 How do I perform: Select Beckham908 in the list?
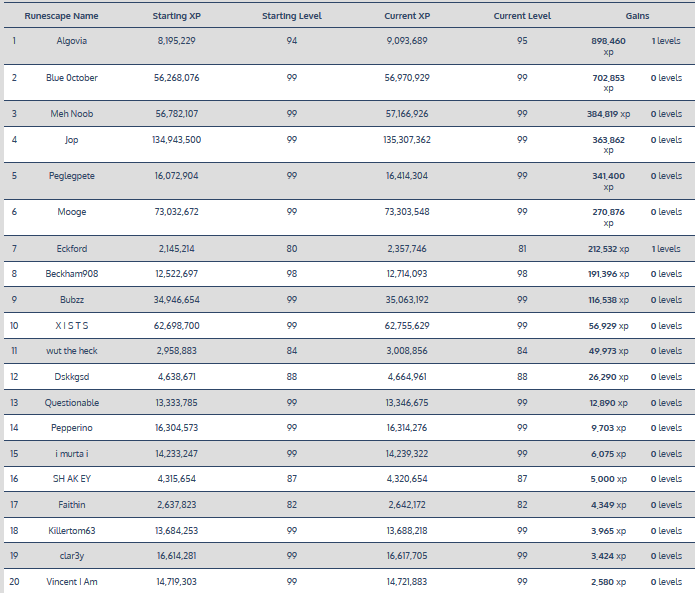click(72, 273)
